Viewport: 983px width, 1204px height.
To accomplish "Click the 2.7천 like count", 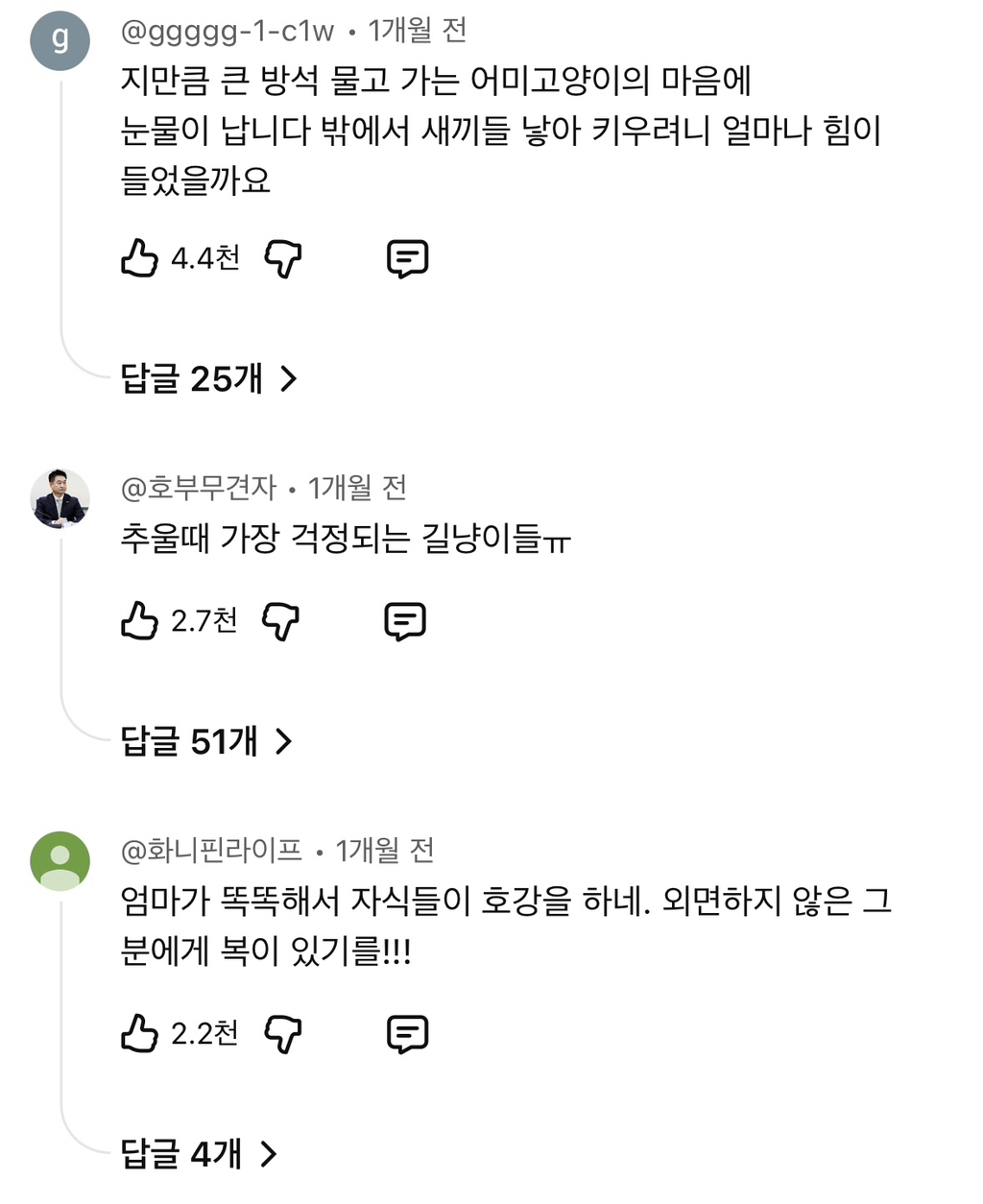I will tap(204, 621).
